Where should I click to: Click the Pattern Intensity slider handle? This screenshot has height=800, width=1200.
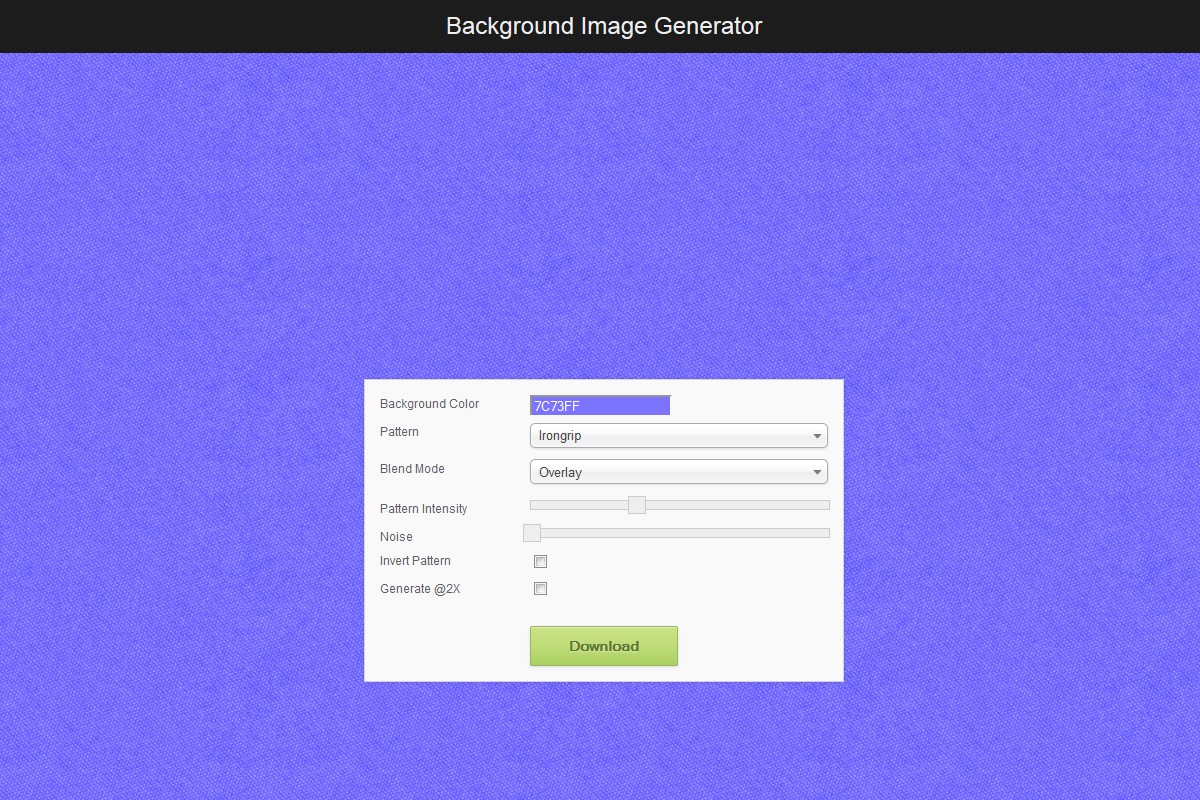[x=637, y=505]
